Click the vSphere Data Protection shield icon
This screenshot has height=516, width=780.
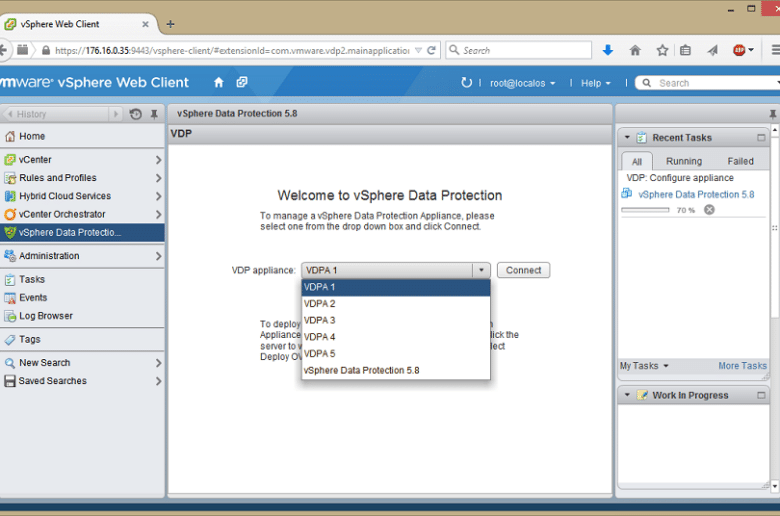tap(10, 232)
